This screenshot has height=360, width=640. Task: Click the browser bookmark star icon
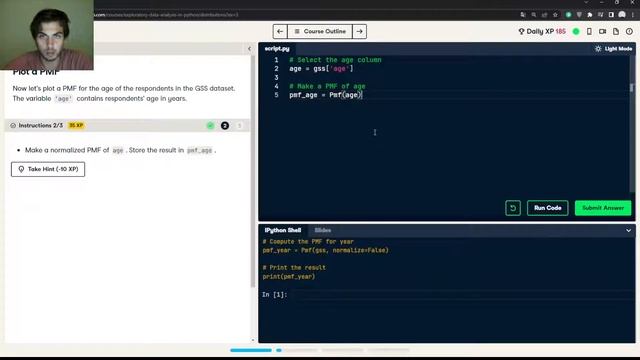click(x=555, y=15)
